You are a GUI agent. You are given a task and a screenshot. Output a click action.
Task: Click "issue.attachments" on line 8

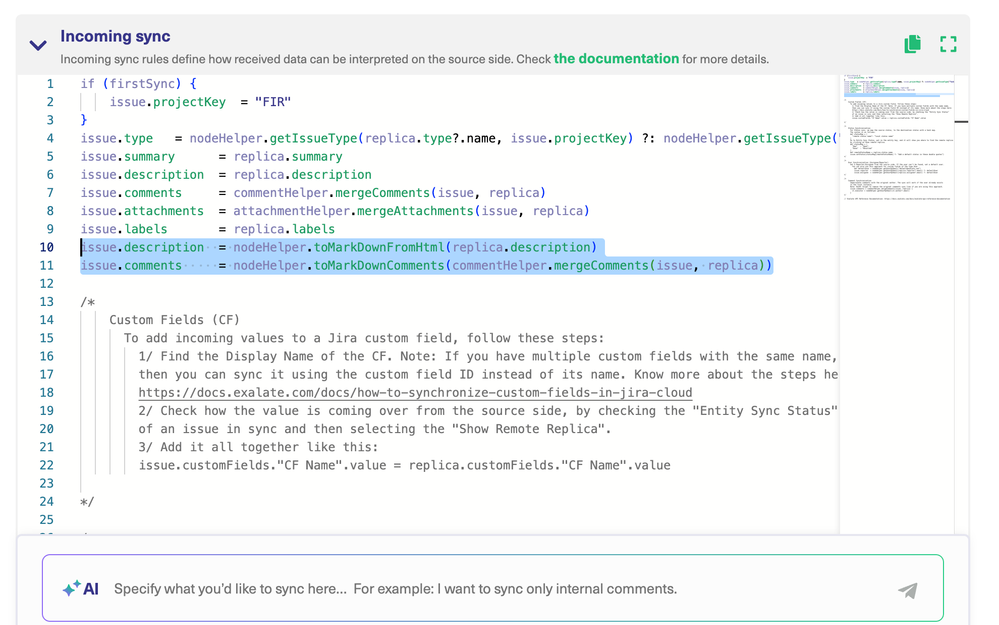[x=142, y=211]
